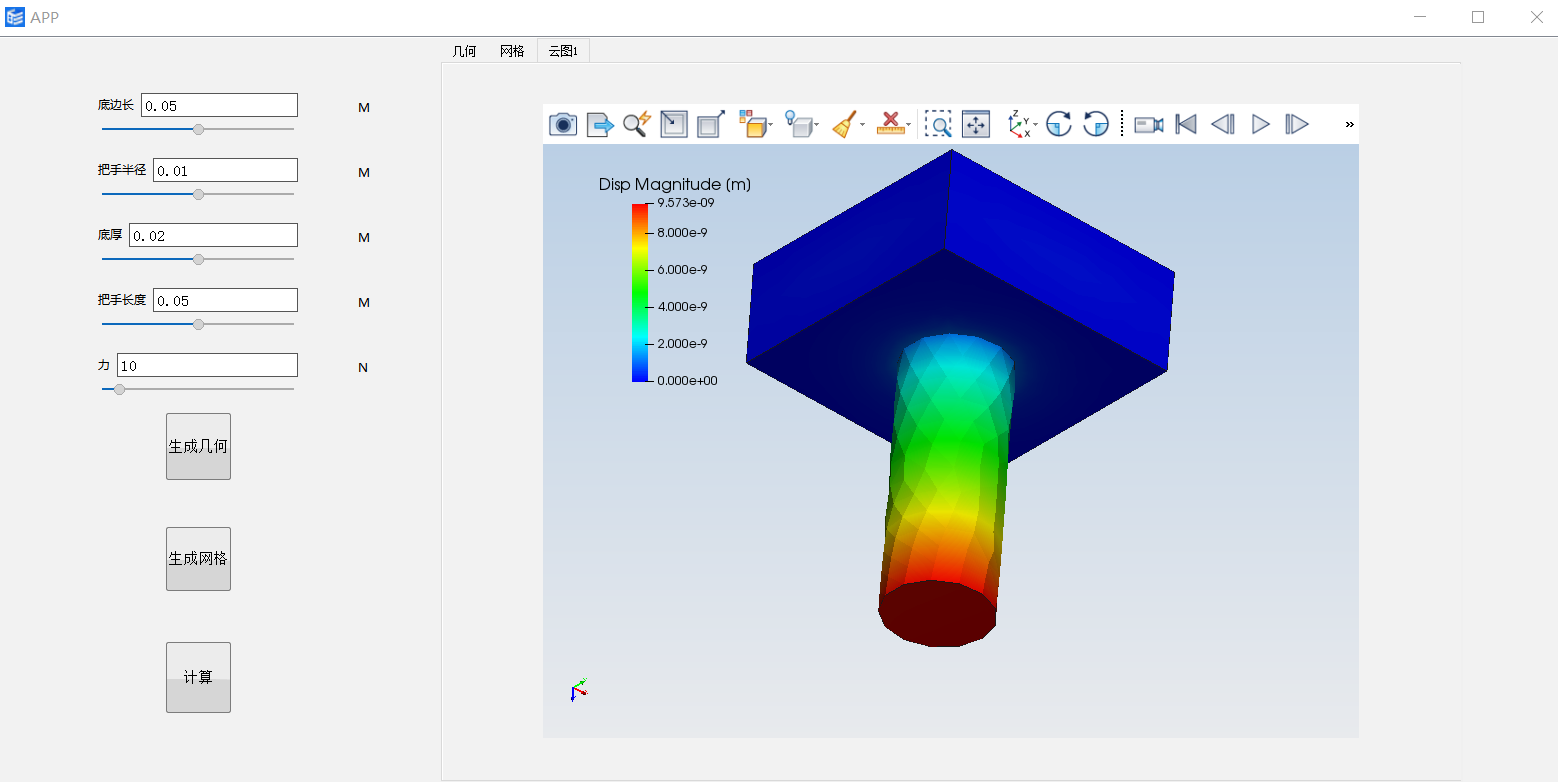Open dropdown arrow next to yellow cube icon

pos(771,125)
